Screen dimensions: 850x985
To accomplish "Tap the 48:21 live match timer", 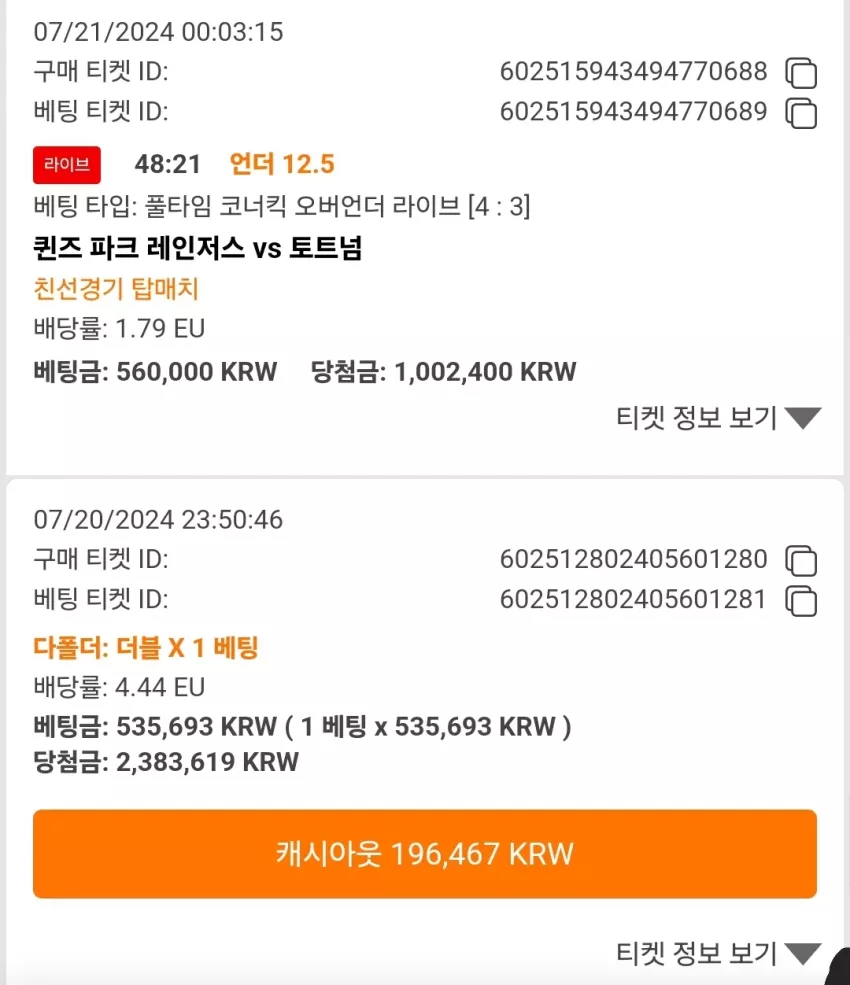I will tap(167, 165).
